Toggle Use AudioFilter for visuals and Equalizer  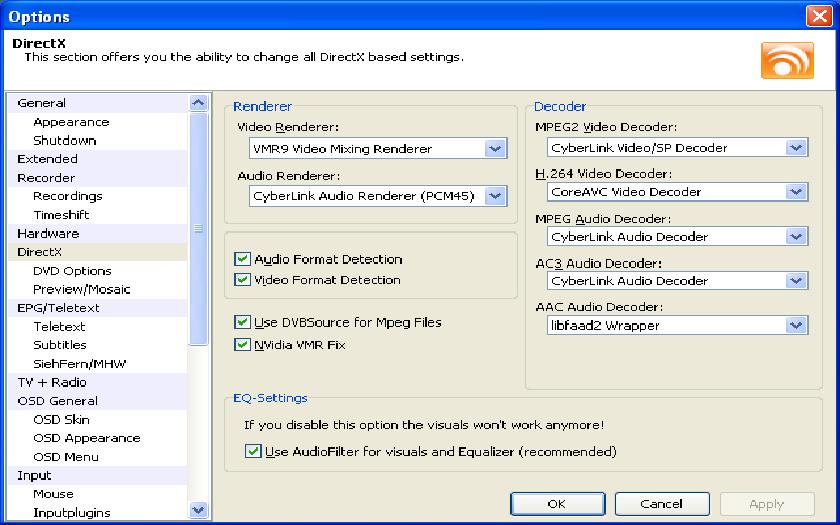pos(253,451)
